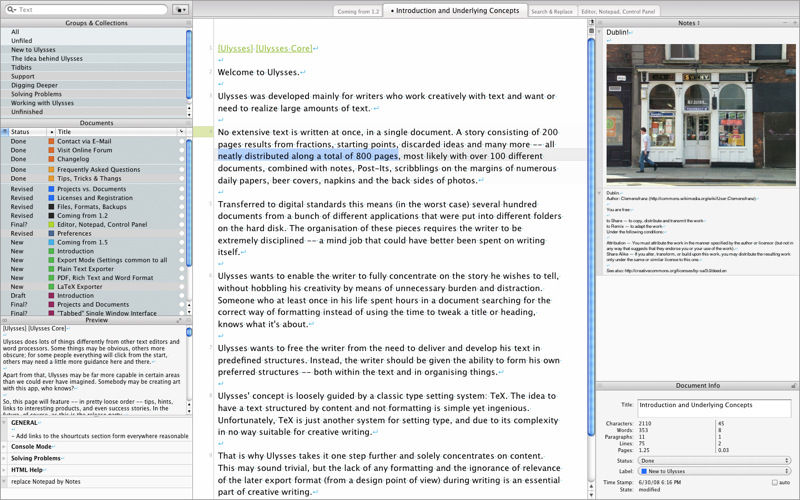Screen dimensions: 800x500
Task: Toggle the round marker for 'Changelog'
Action: tap(182, 159)
